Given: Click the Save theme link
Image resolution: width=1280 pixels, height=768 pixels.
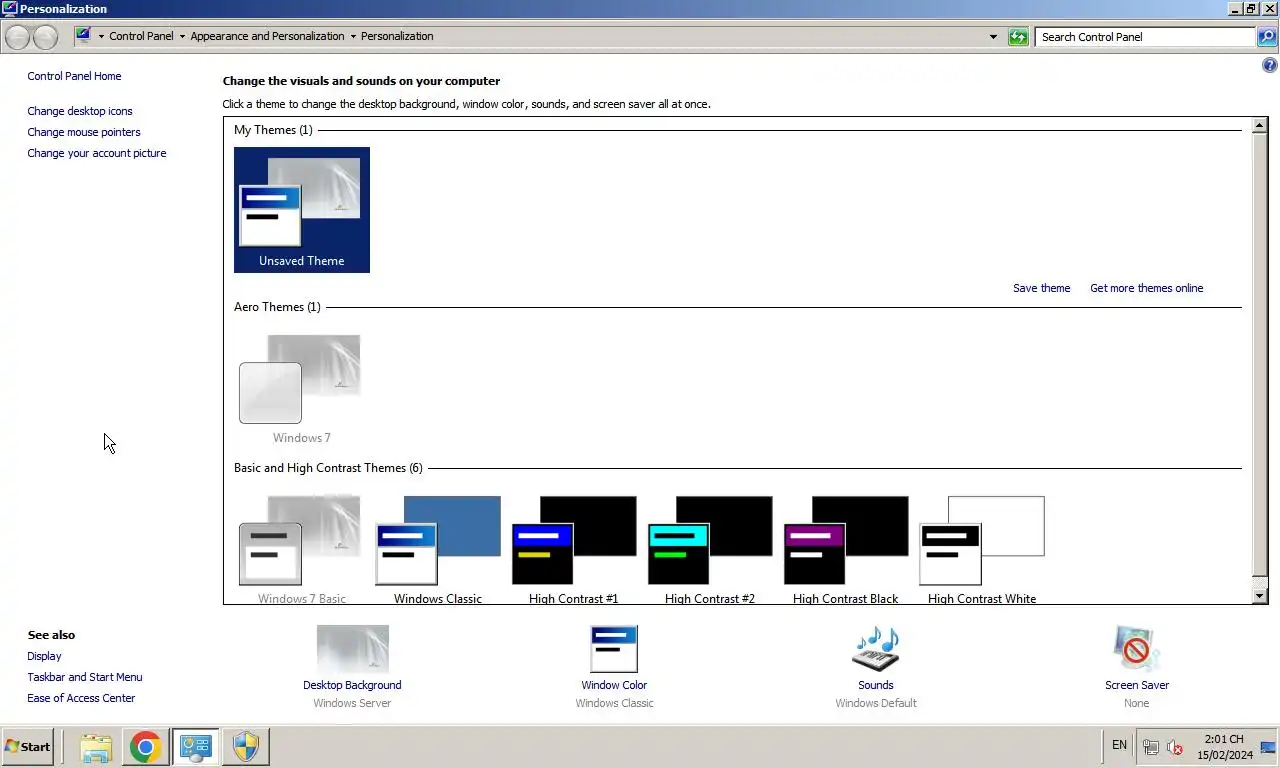Looking at the screenshot, I should coord(1041,288).
